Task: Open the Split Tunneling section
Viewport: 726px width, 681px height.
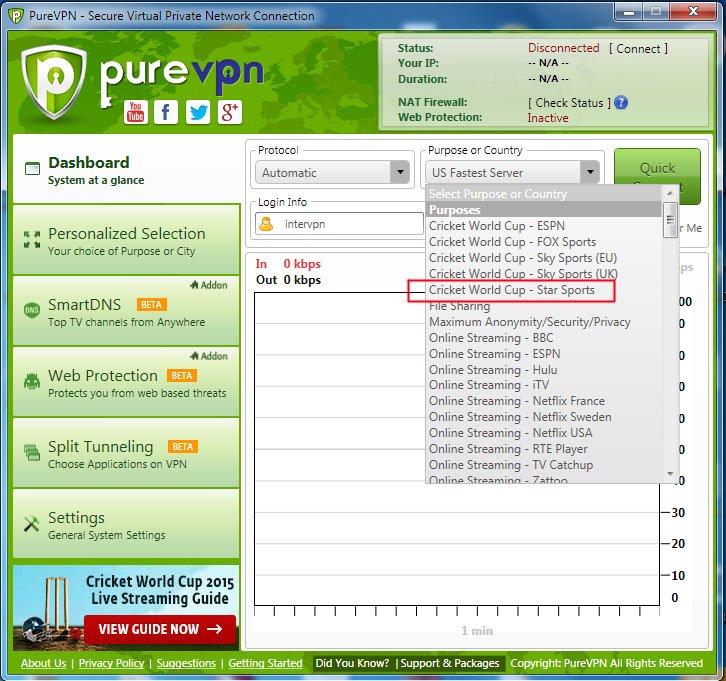Action: coord(126,453)
